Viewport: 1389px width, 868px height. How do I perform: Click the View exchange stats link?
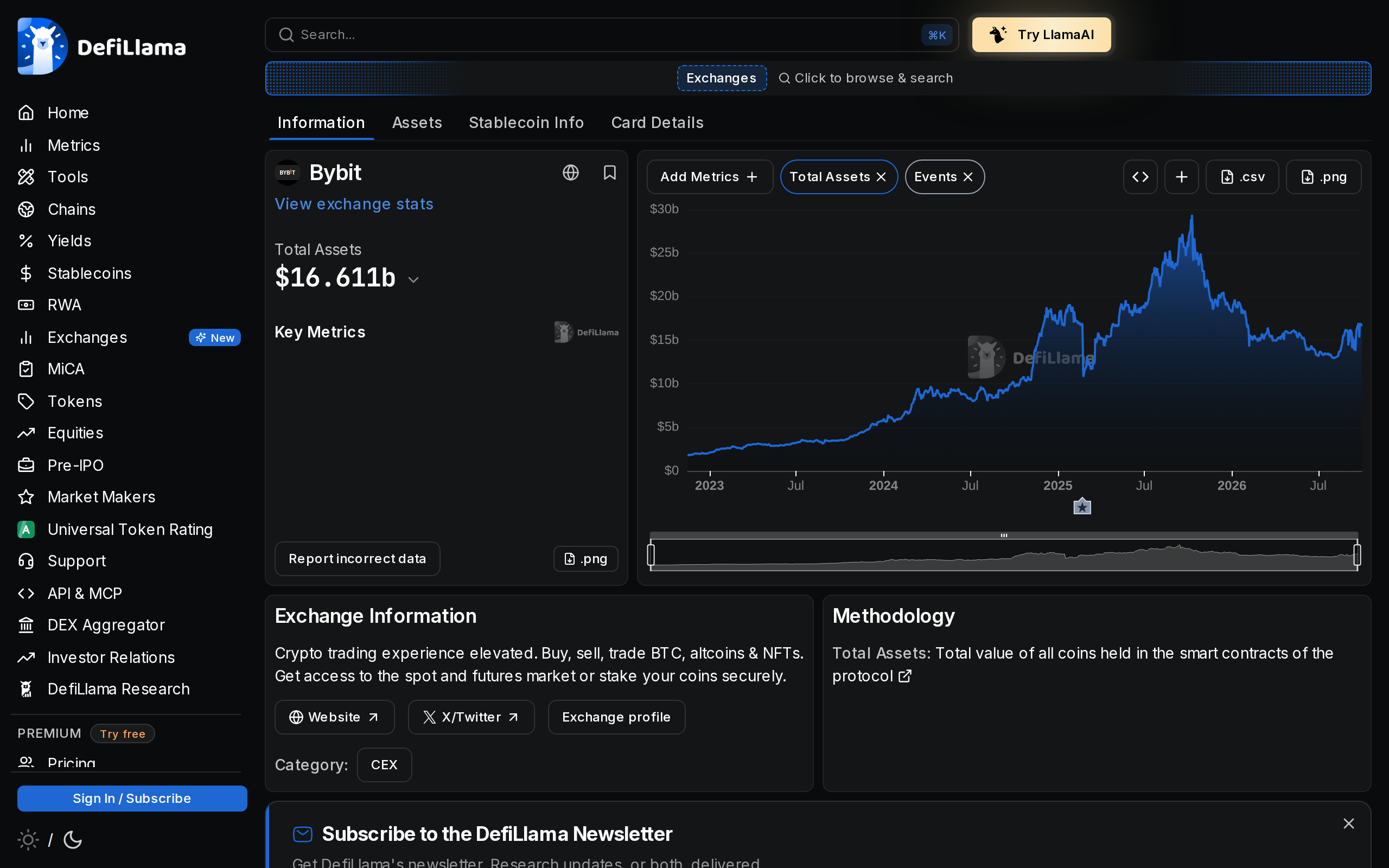click(354, 205)
